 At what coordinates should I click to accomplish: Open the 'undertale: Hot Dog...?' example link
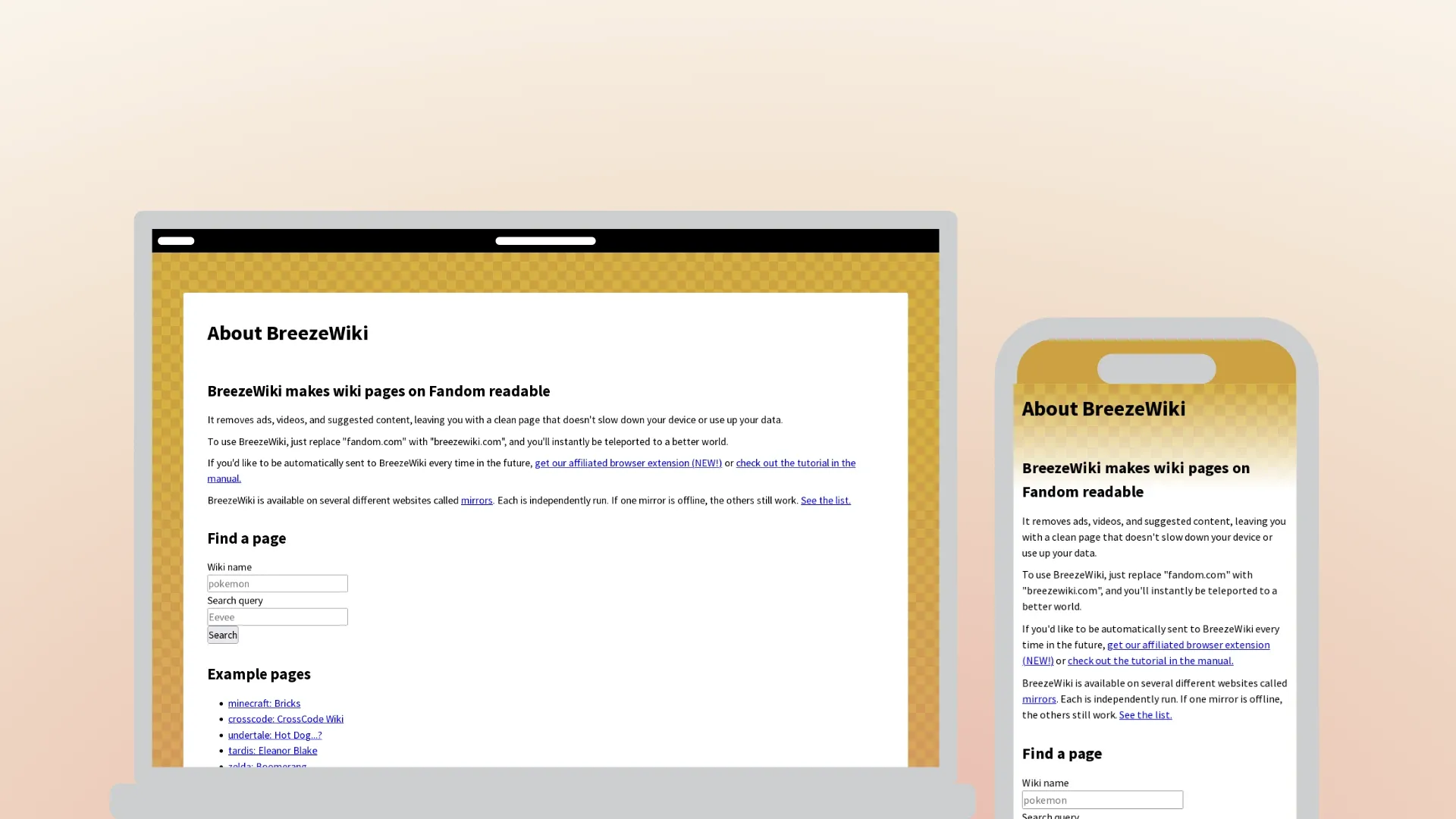pos(275,734)
